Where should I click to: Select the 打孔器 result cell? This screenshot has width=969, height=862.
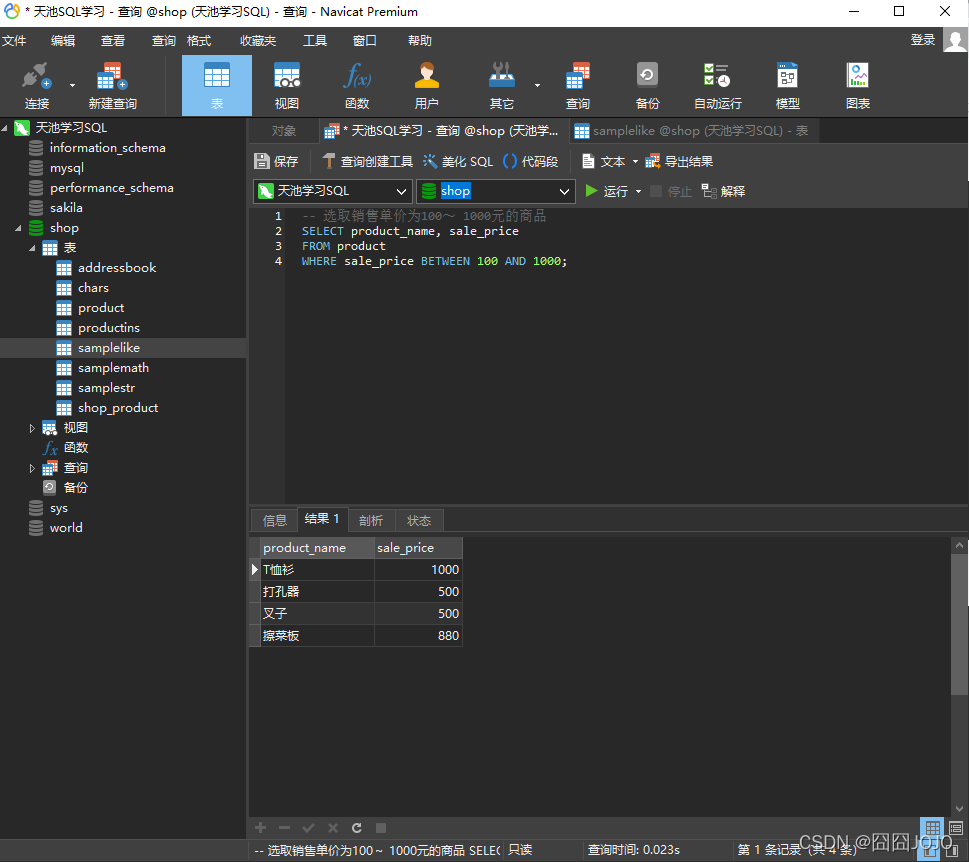pyautogui.click(x=317, y=591)
